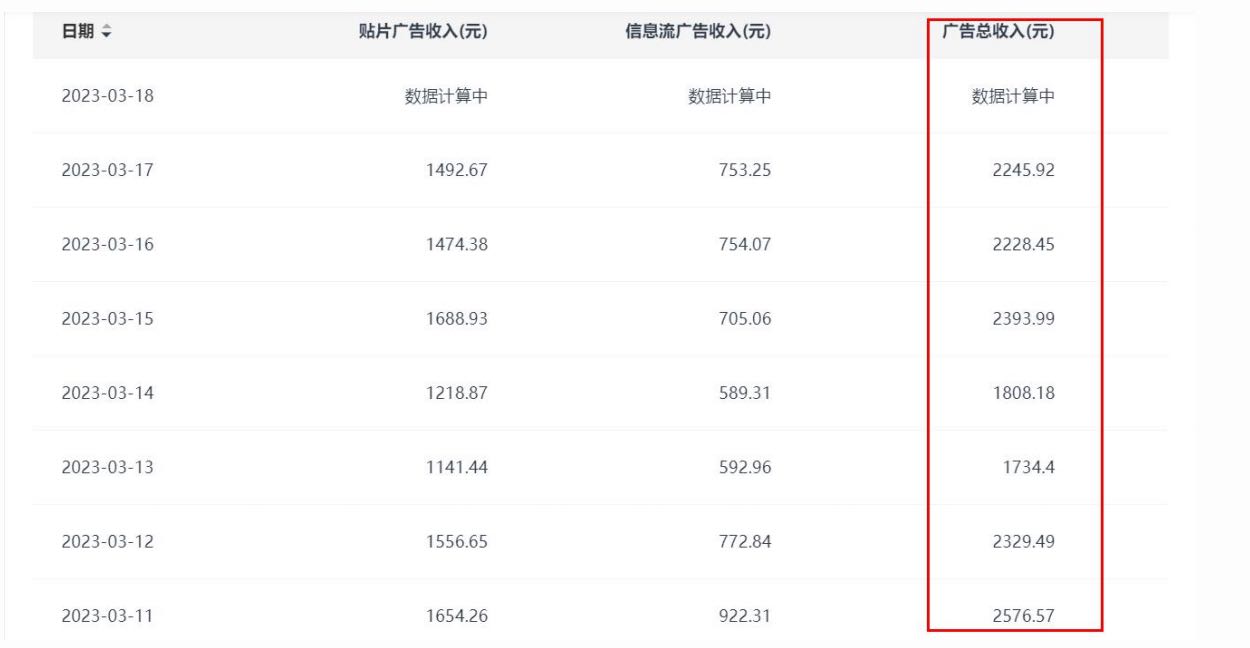Click the 贴片广告收入(元) column header

tap(437, 32)
